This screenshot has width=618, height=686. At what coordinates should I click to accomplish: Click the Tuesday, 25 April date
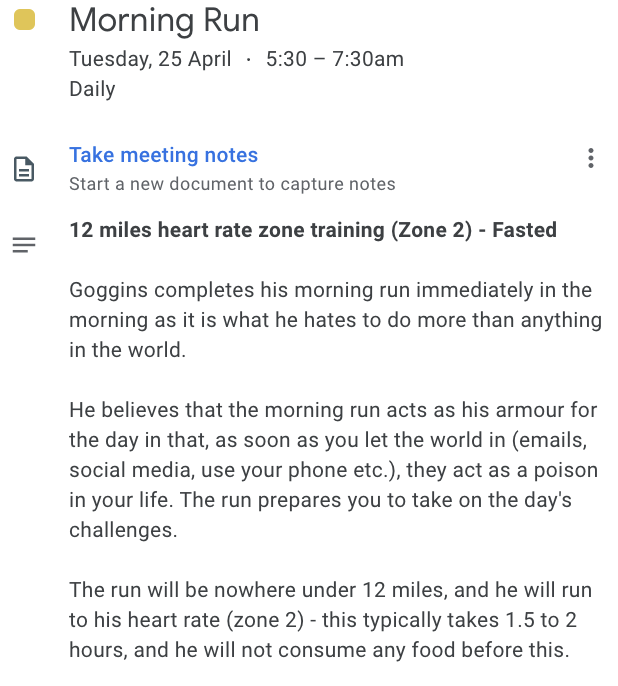coord(150,59)
